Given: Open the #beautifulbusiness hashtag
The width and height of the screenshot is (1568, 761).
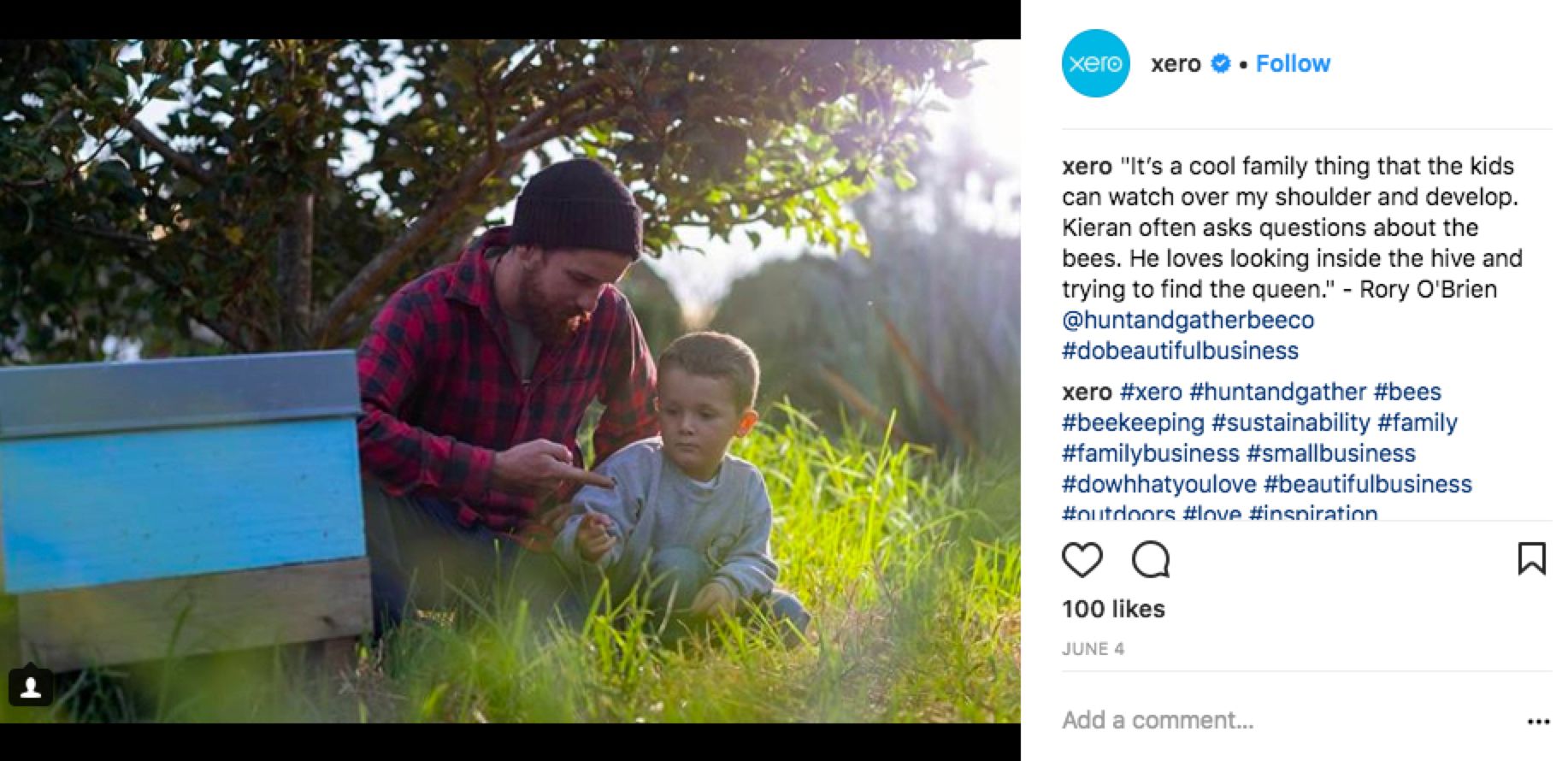Looking at the screenshot, I should (1367, 484).
